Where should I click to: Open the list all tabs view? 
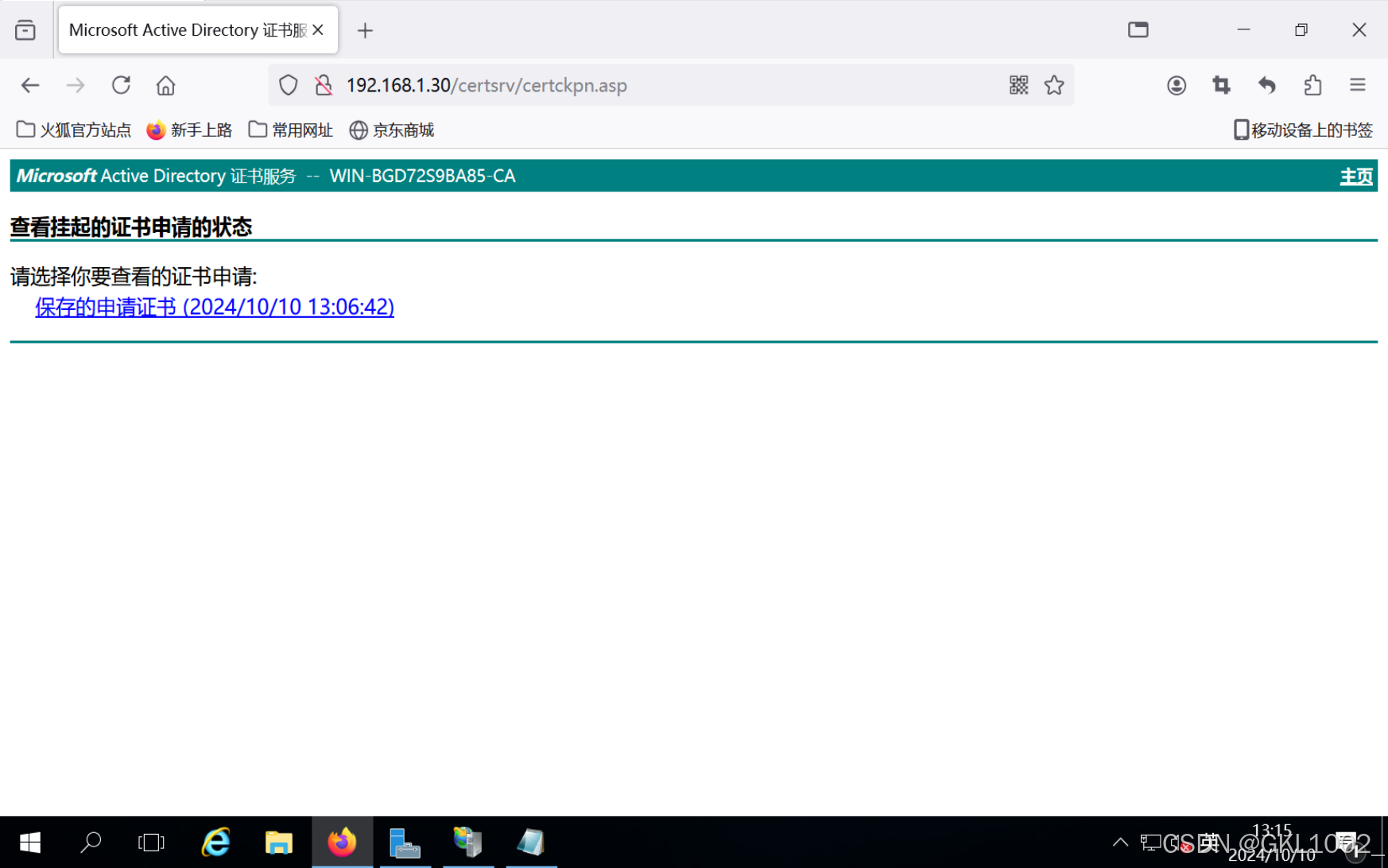[x=25, y=30]
